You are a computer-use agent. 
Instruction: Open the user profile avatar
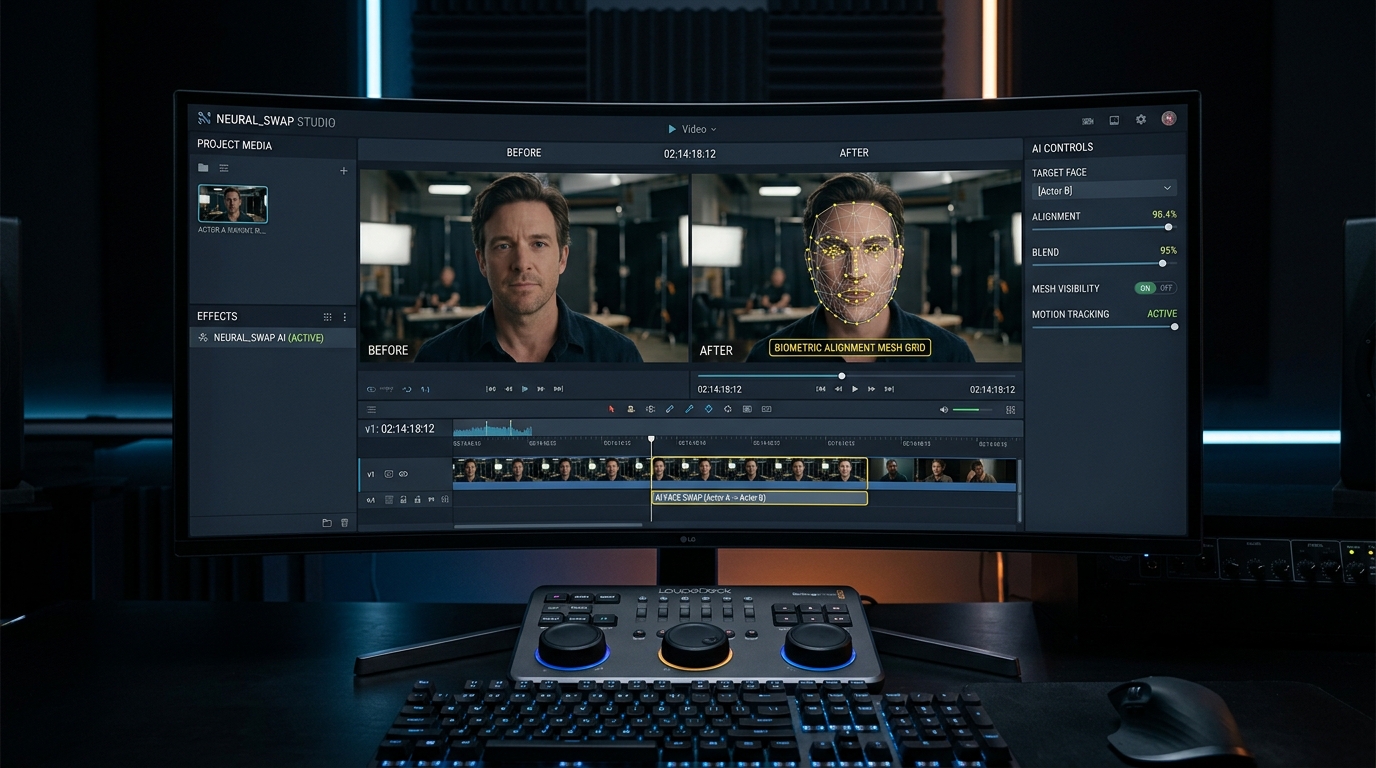click(x=1168, y=118)
